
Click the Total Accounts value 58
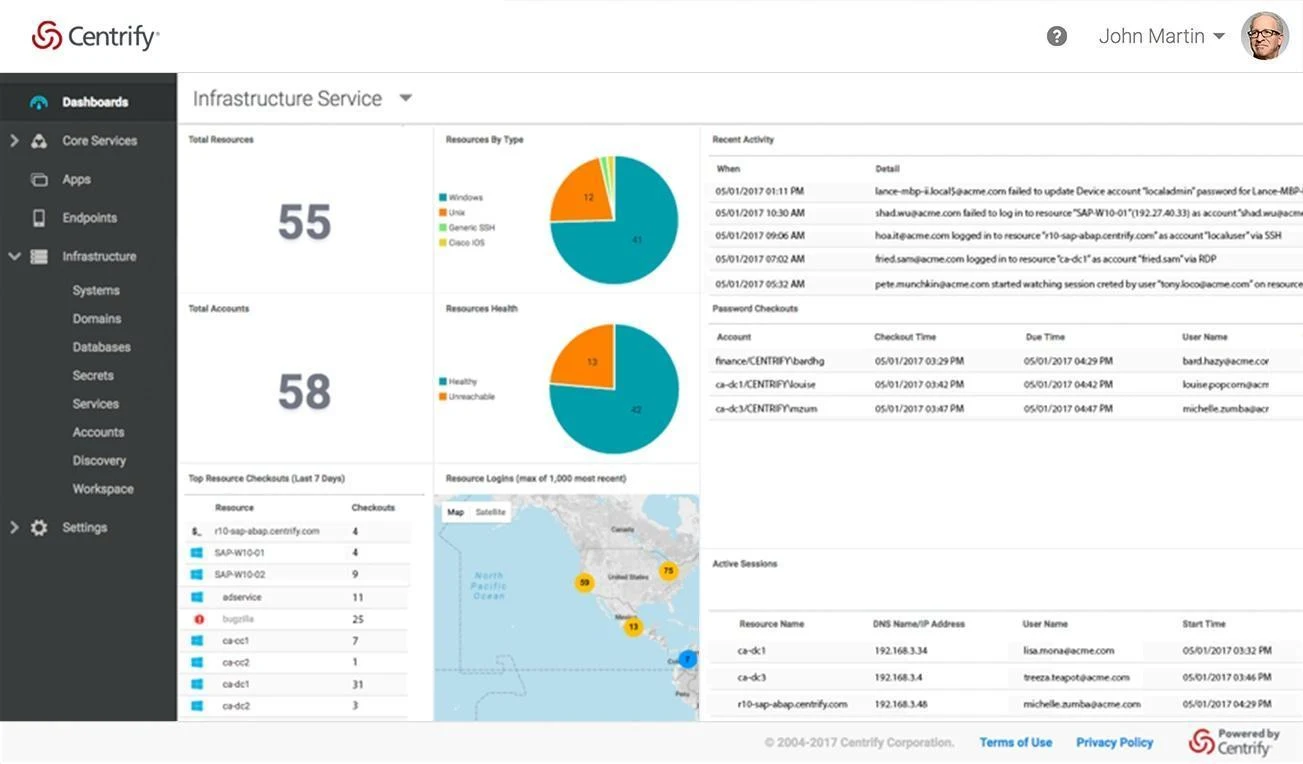tap(304, 392)
